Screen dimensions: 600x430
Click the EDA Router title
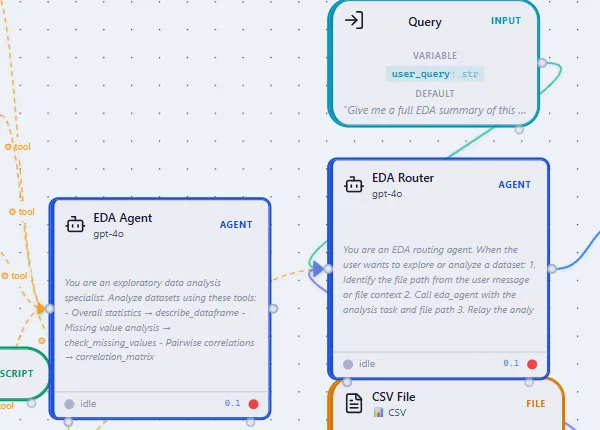click(x=403, y=178)
